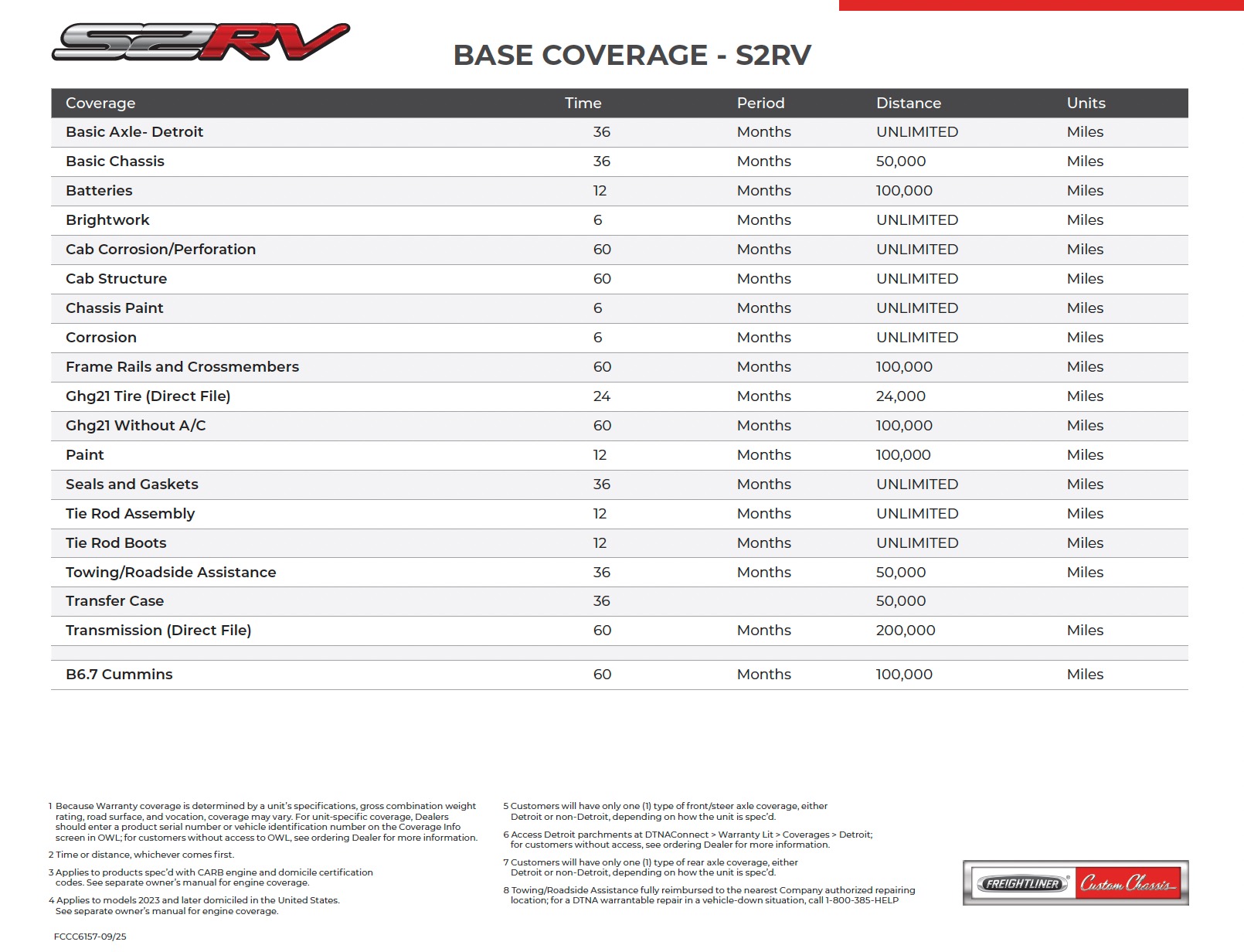The image size is (1244, 952).
Task: Select the Period column header
Action: [760, 103]
